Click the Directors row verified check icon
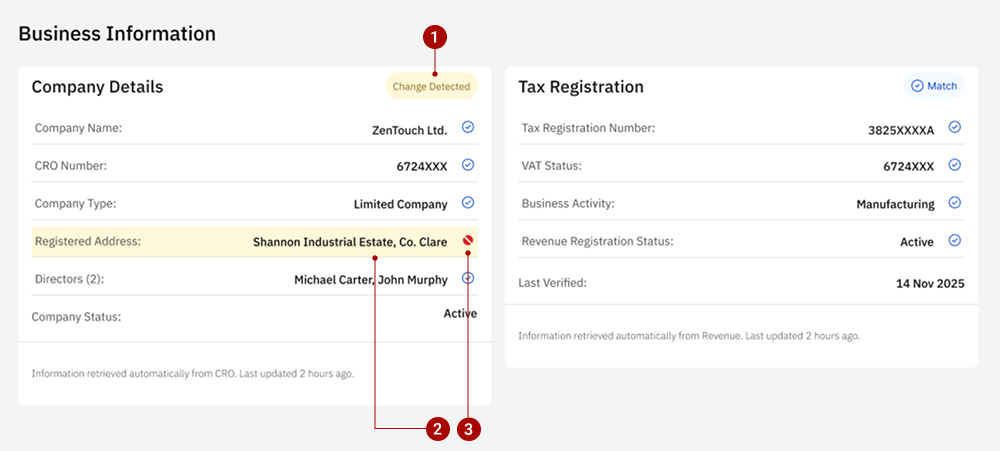The width and height of the screenshot is (1000, 451). (x=468, y=279)
